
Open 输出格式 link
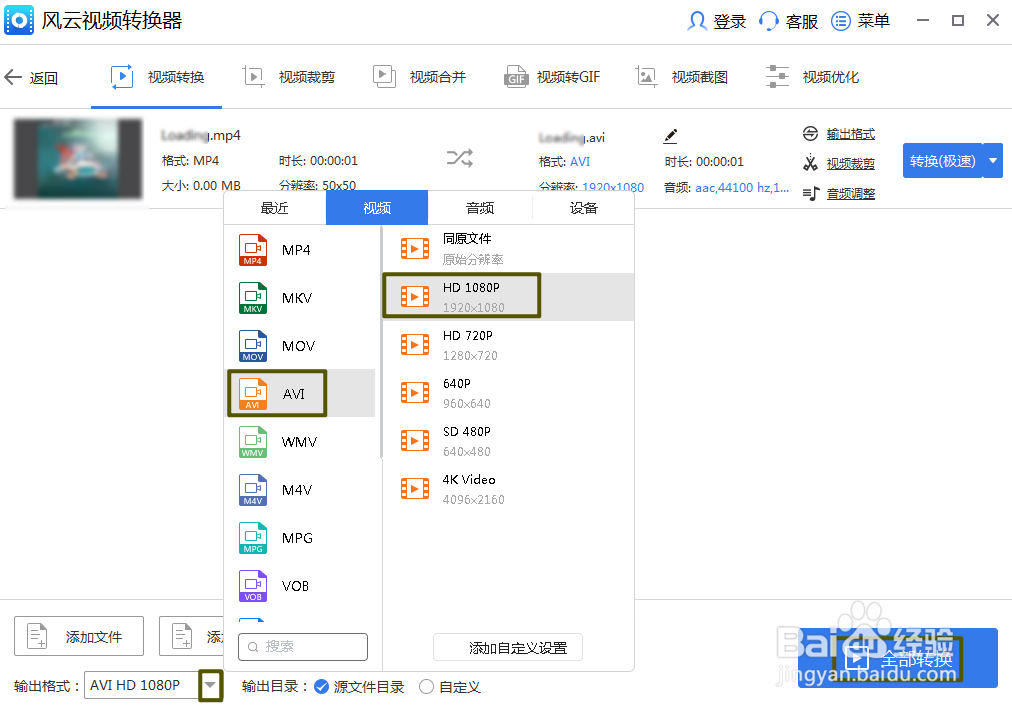pos(851,134)
